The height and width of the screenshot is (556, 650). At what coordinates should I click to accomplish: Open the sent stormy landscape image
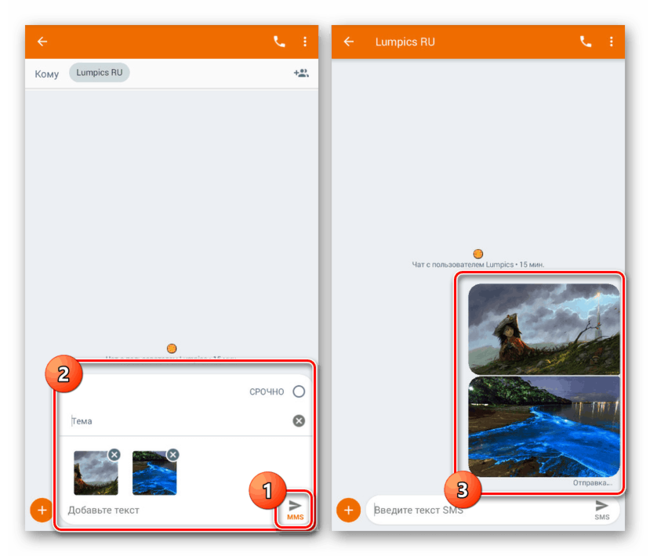click(x=544, y=329)
